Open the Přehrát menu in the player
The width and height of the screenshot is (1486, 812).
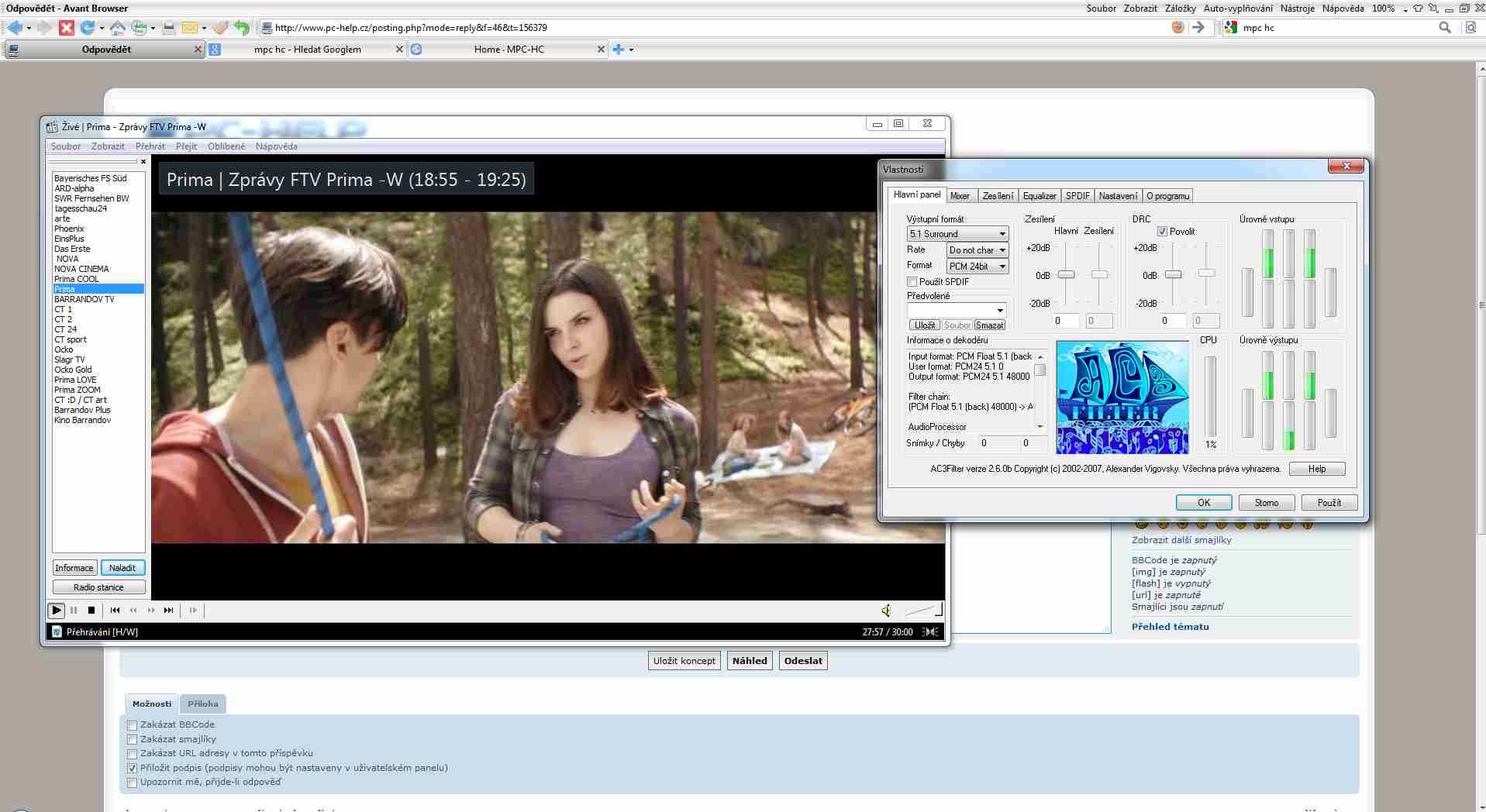(x=150, y=146)
